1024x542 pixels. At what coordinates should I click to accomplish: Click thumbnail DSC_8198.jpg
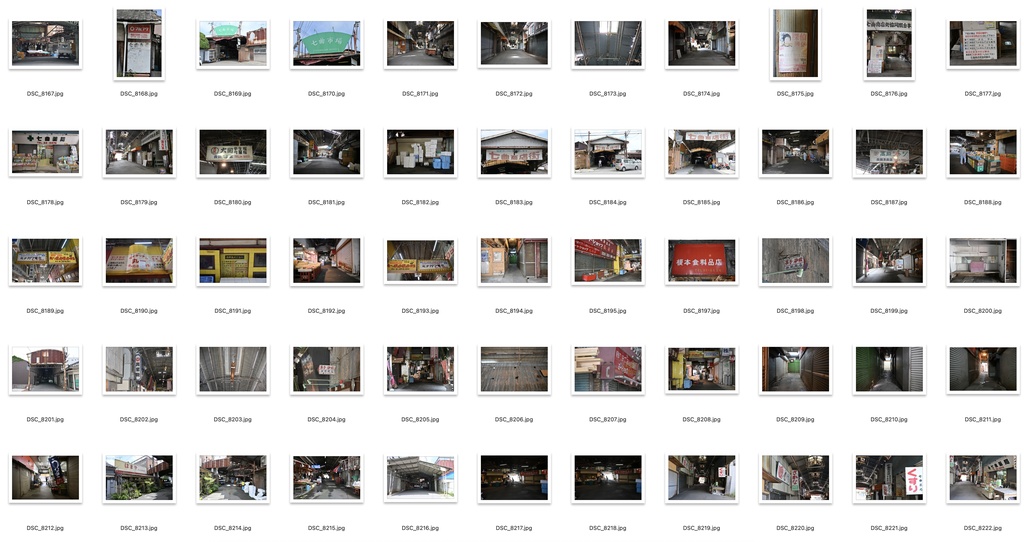click(795, 261)
